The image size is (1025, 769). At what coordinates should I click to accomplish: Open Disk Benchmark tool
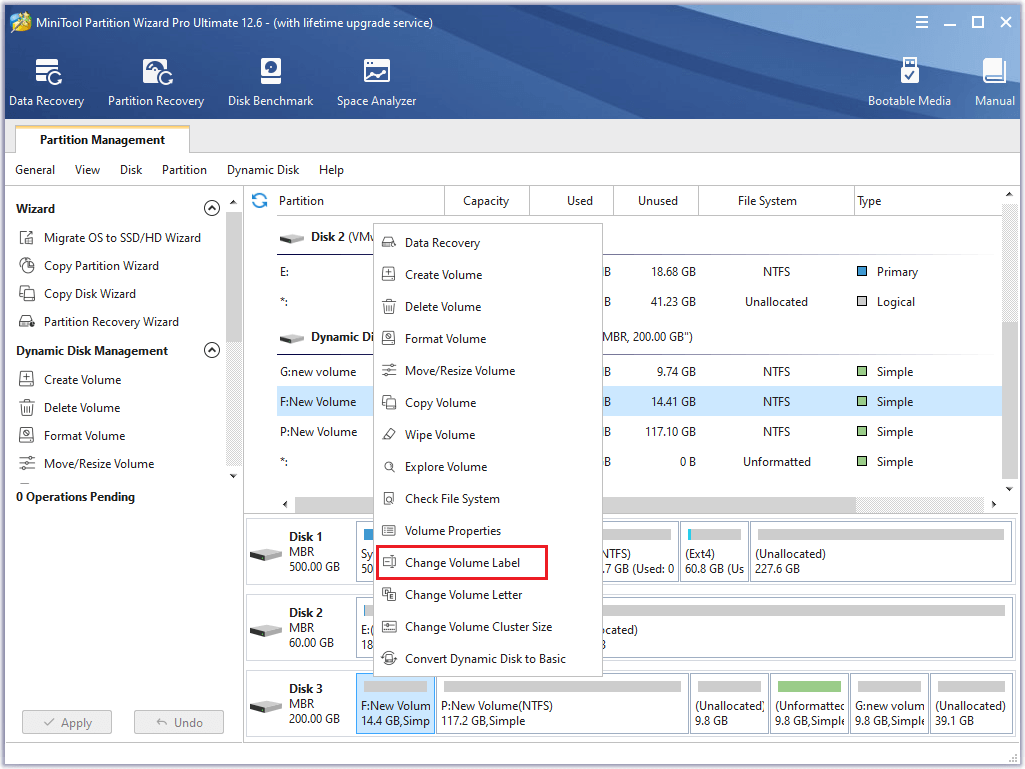(x=270, y=82)
